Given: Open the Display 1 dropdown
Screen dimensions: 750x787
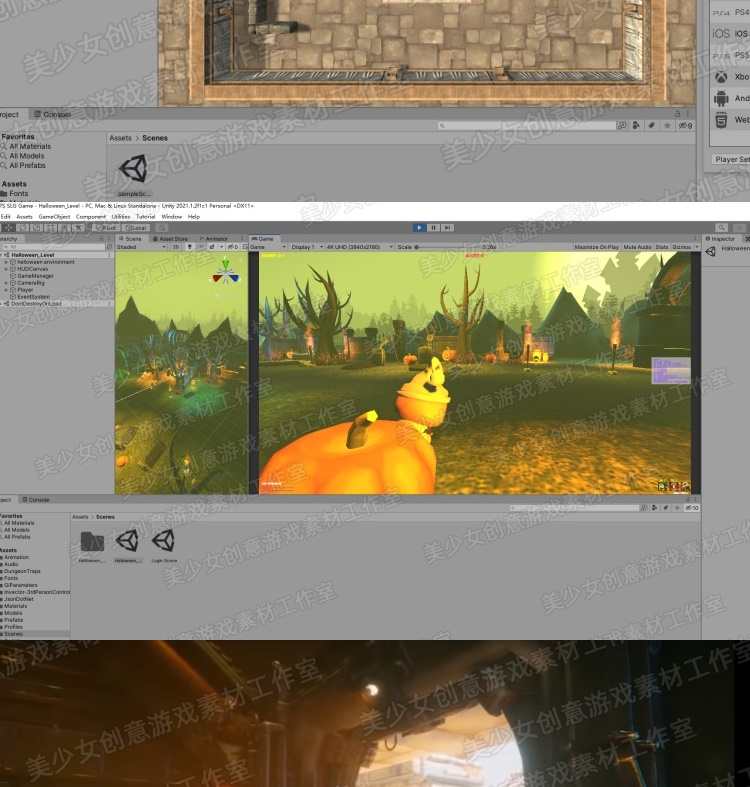Looking at the screenshot, I should [307, 247].
